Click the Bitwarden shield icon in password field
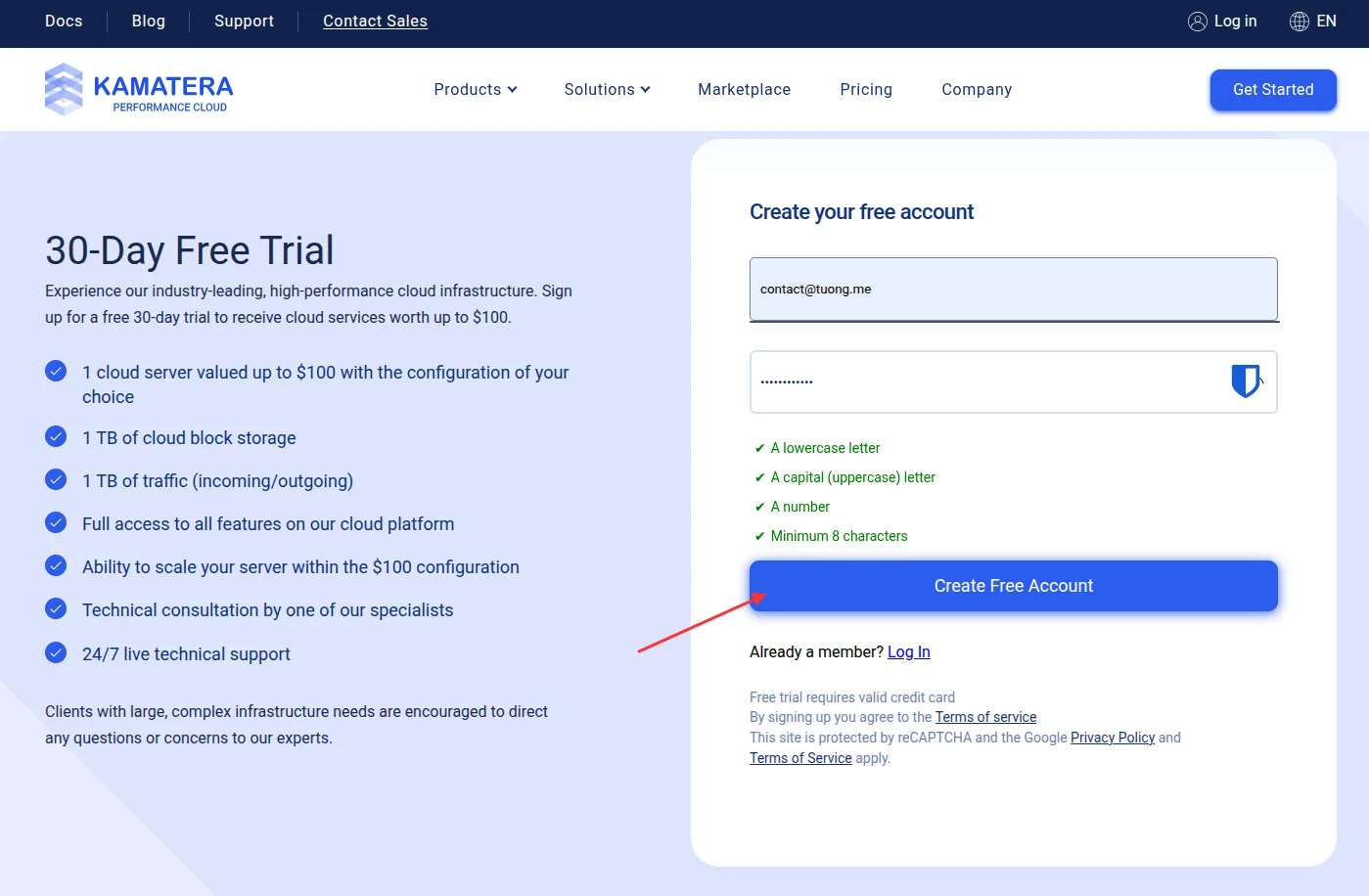The height and width of the screenshot is (896, 1369). coord(1245,381)
